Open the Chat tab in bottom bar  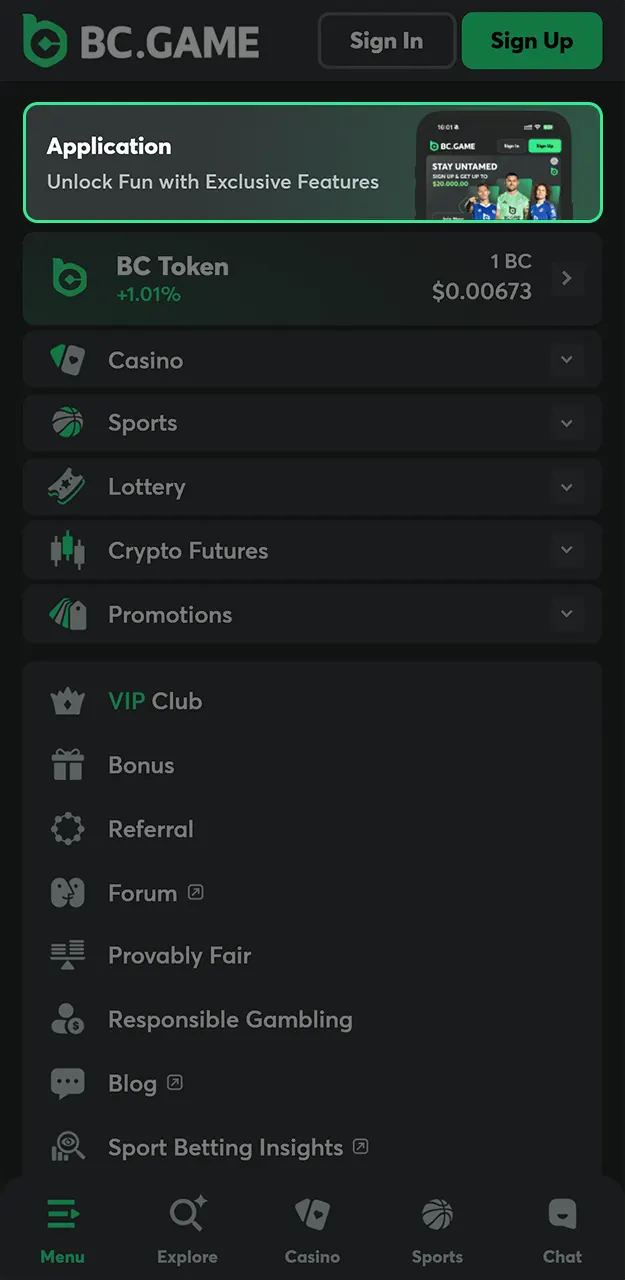(562, 1230)
